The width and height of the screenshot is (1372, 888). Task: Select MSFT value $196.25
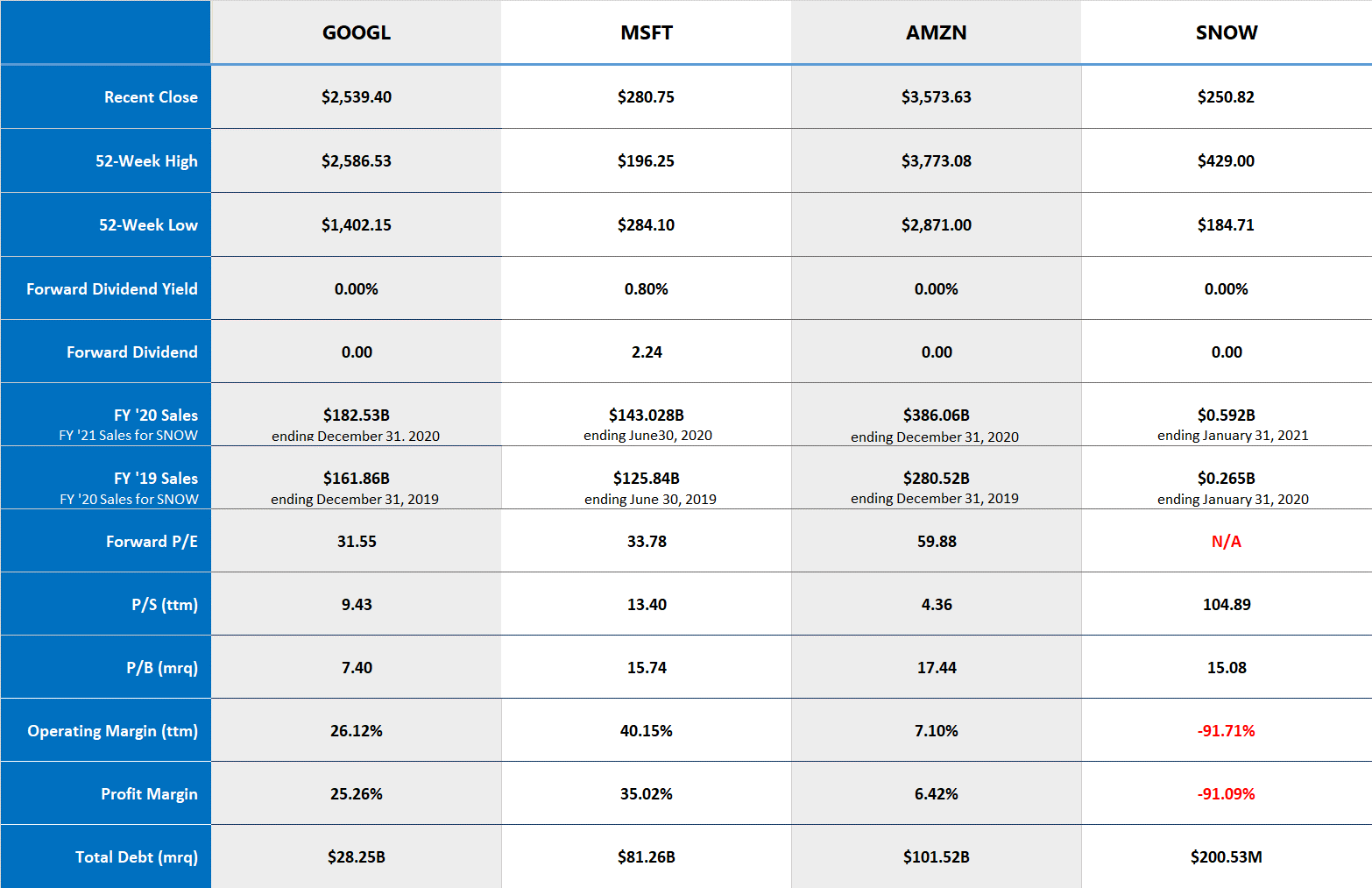647,161
